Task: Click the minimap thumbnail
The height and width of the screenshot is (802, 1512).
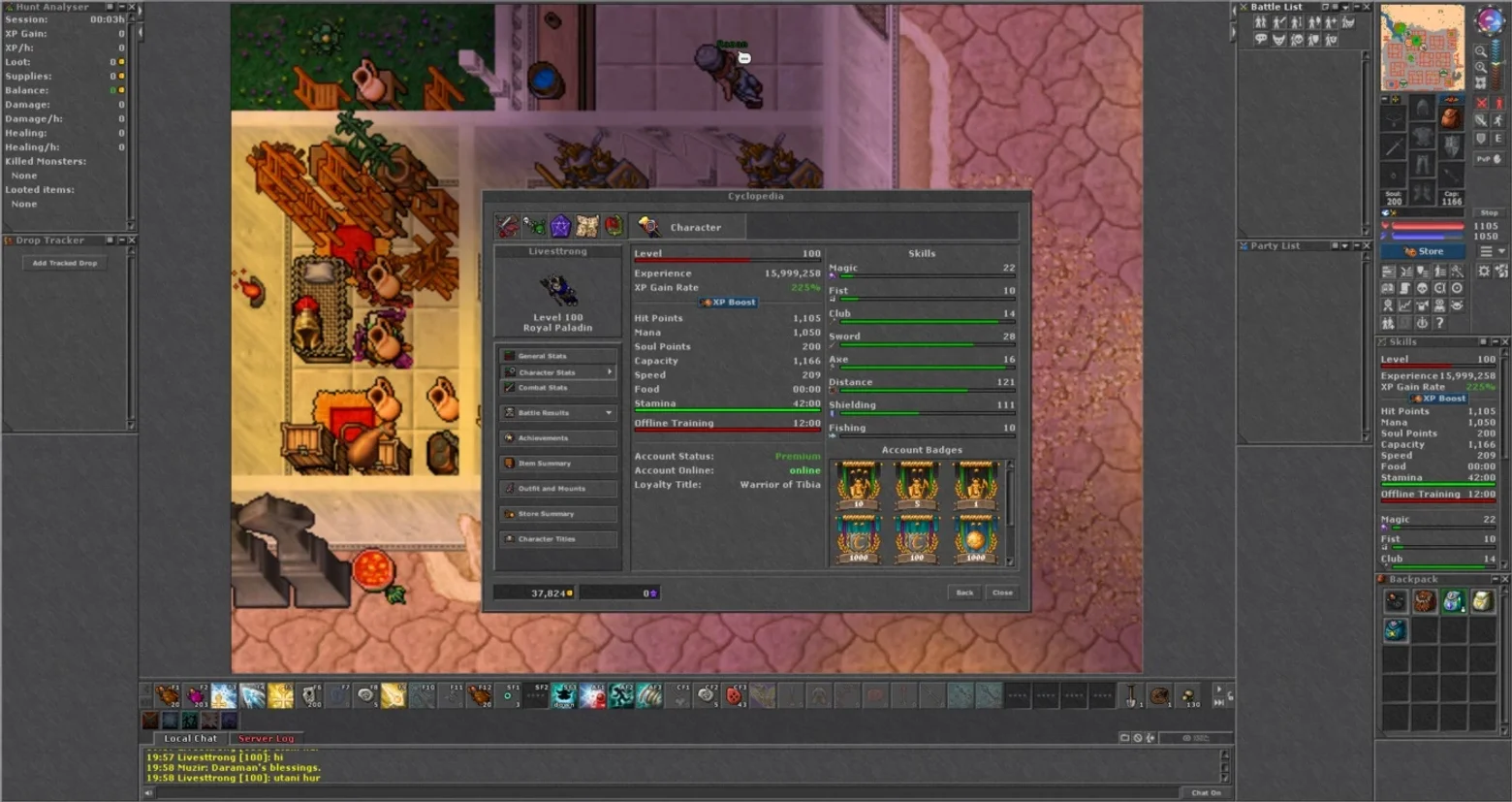Action: click(1423, 48)
